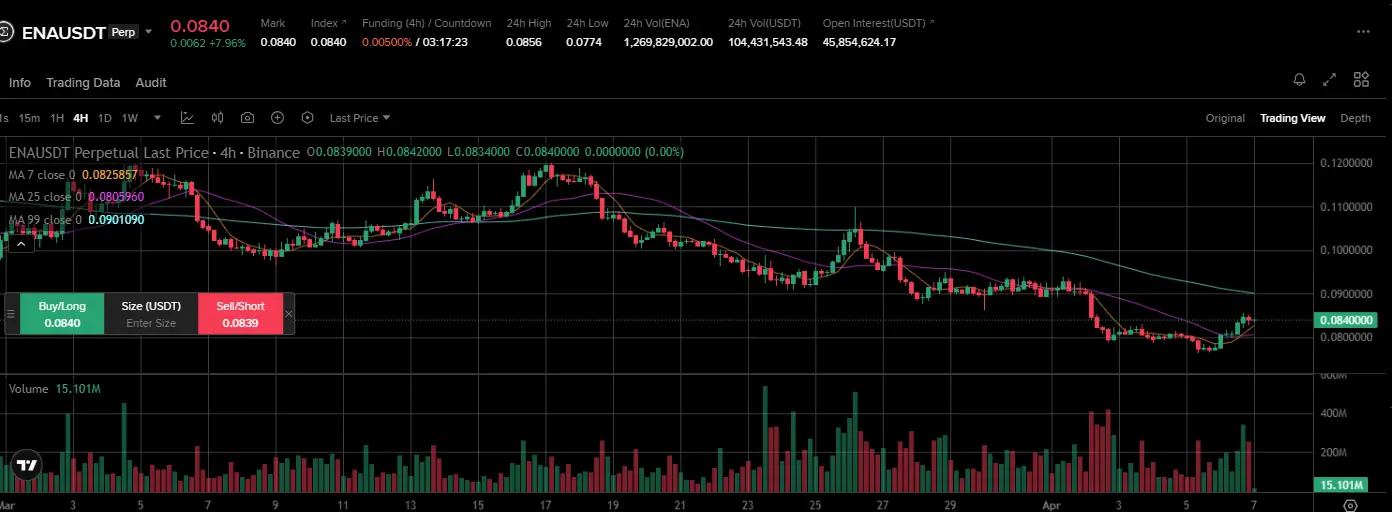Open more time intervals dropdown arrow
This screenshot has height=512, width=1392.
tap(157, 118)
